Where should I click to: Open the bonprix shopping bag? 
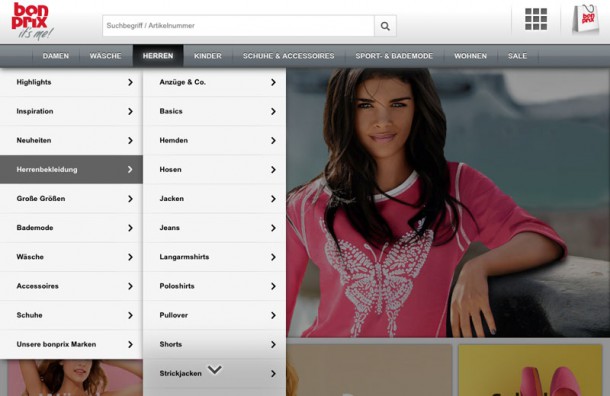pyautogui.click(x=585, y=19)
